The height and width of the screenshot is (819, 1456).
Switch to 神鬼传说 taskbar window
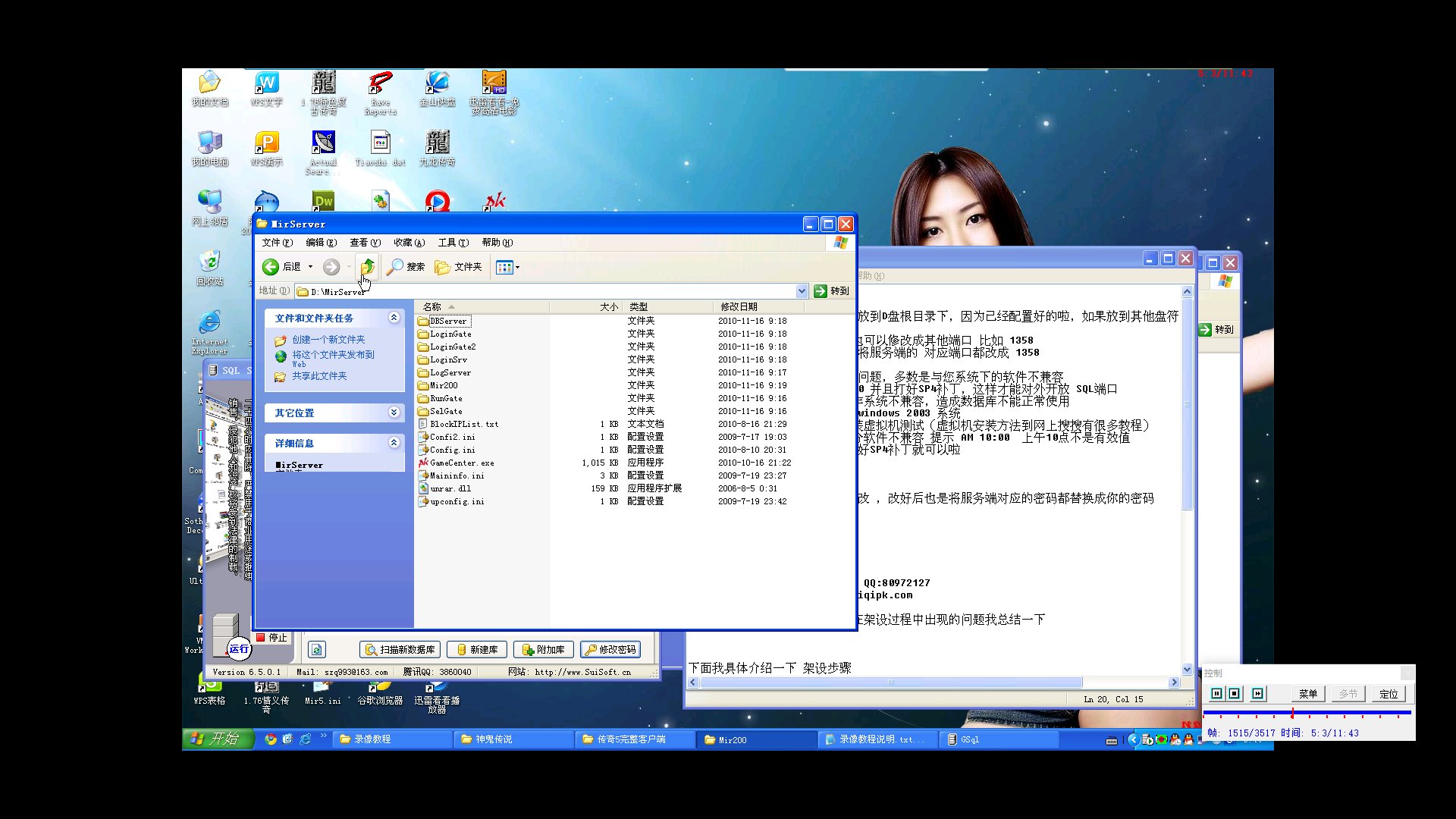pyautogui.click(x=513, y=739)
